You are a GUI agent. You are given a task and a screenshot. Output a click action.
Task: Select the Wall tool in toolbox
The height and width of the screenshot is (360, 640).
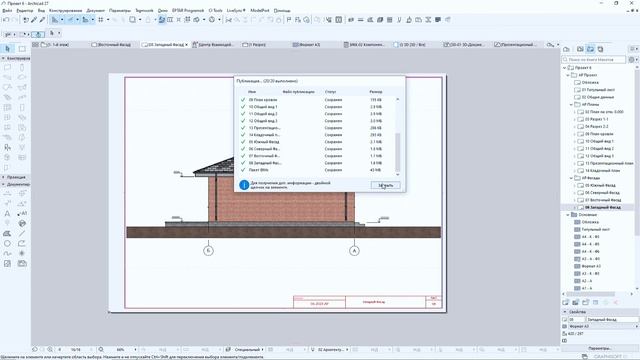pos(7,67)
